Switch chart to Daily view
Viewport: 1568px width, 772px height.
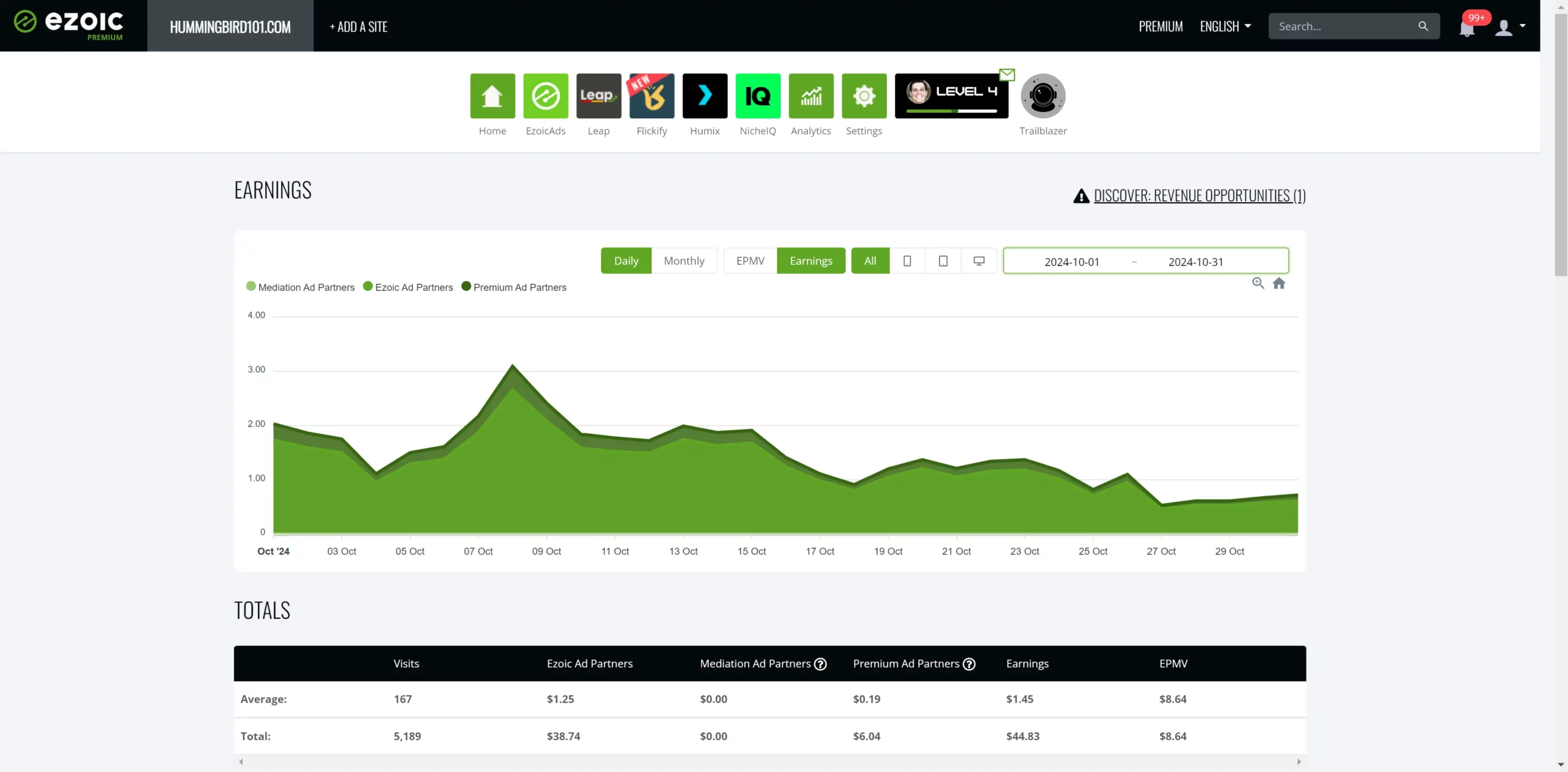(x=626, y=261)
